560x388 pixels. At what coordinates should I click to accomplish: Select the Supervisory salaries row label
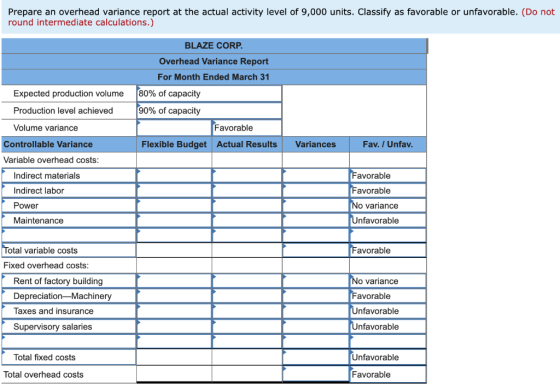click(x=69, y=327)
